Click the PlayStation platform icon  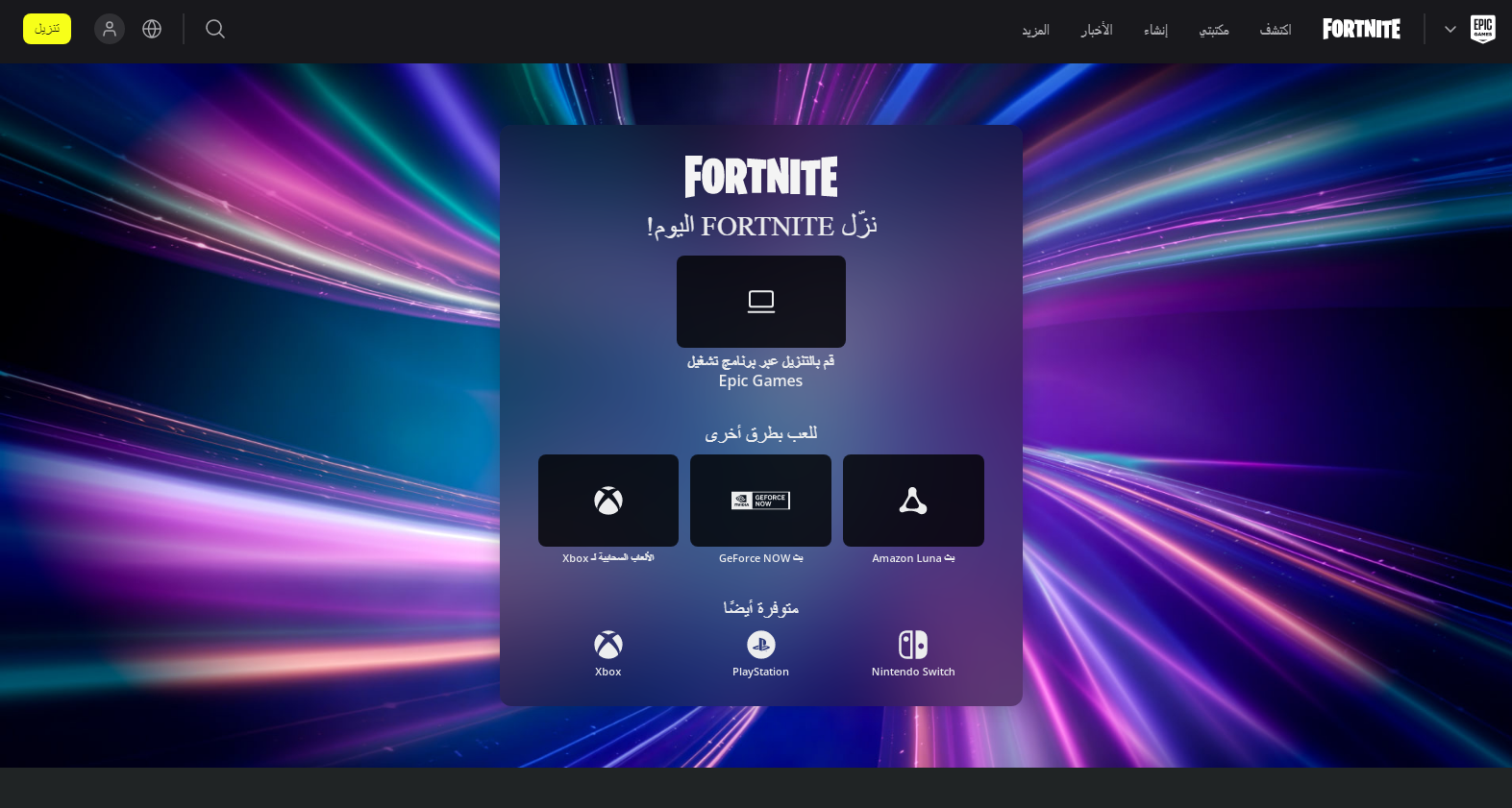[x=760, y=646]
